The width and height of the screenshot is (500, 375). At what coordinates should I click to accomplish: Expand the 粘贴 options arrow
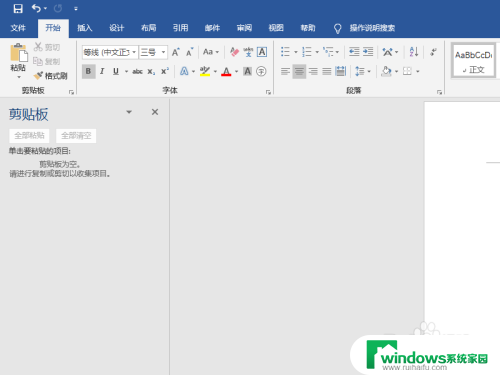click(19, 77)
